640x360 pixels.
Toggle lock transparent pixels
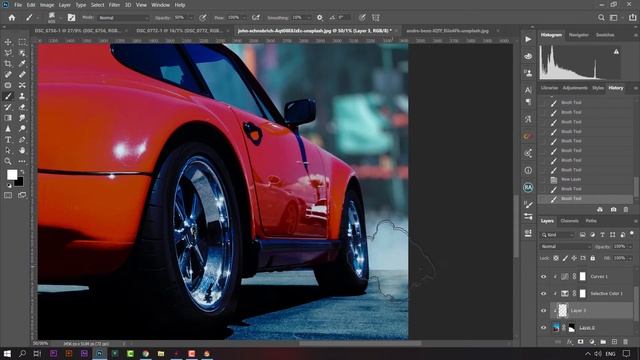coord(556,258)
